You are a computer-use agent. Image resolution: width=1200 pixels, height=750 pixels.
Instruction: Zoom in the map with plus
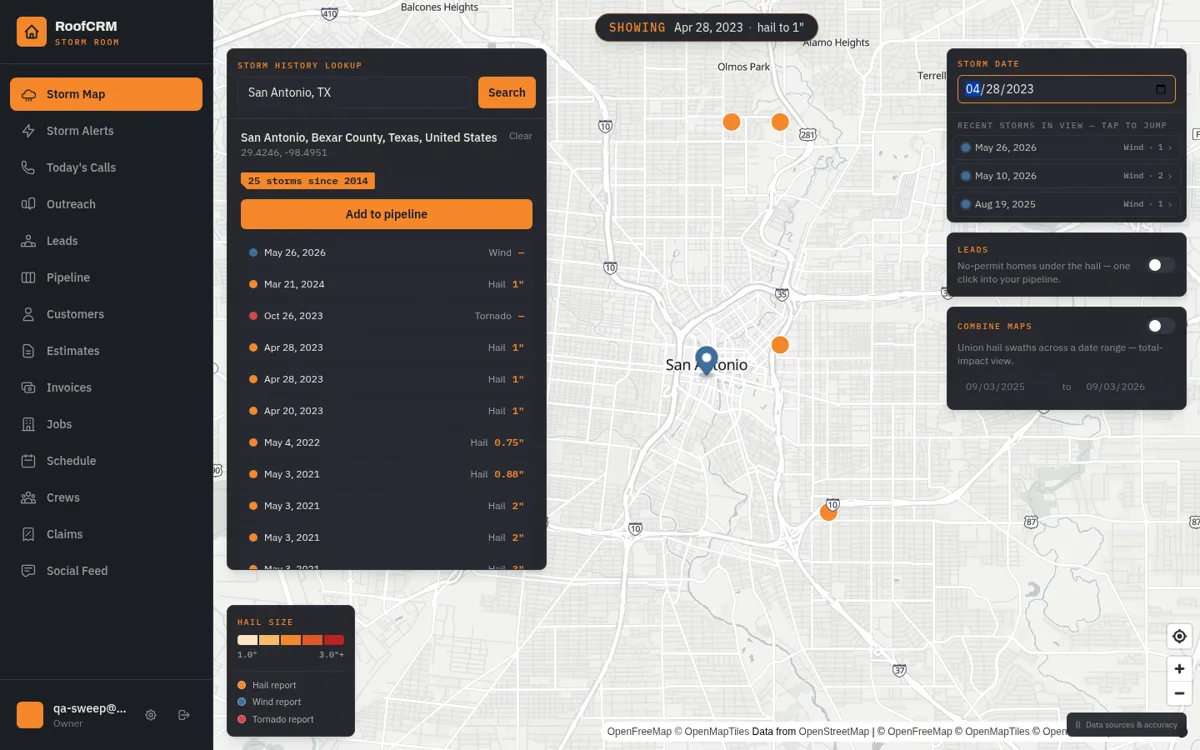click(1179, 669)
